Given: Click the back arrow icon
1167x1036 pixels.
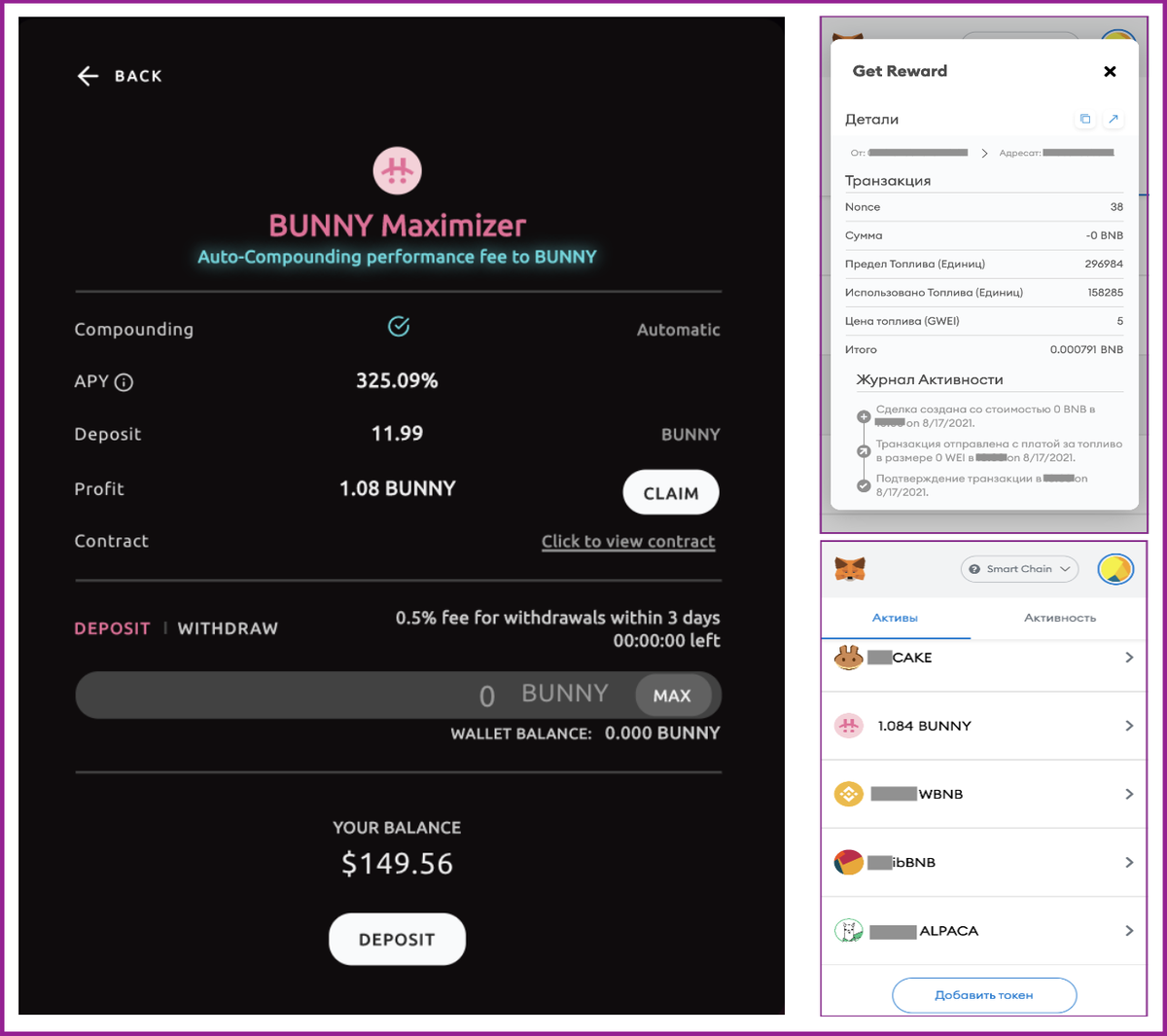Looking at the screenshot, I should [x=88, y=76].
